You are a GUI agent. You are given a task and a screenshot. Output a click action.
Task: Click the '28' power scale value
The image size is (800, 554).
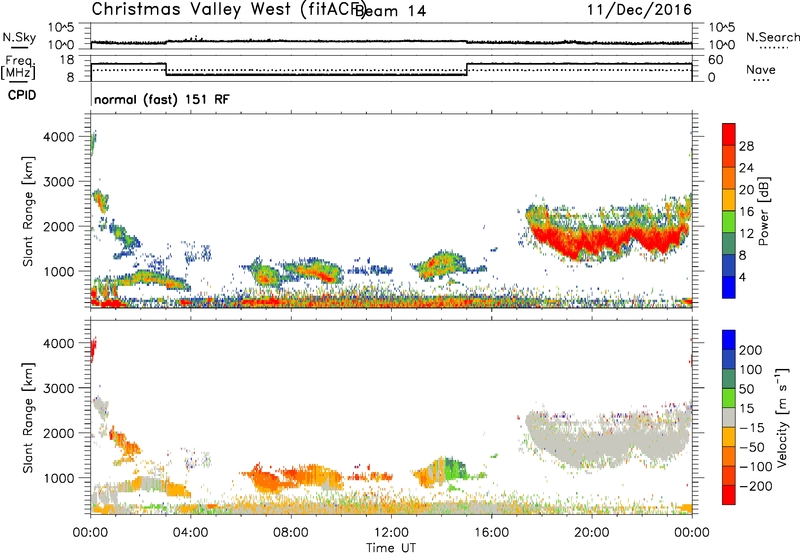point(746,146)
